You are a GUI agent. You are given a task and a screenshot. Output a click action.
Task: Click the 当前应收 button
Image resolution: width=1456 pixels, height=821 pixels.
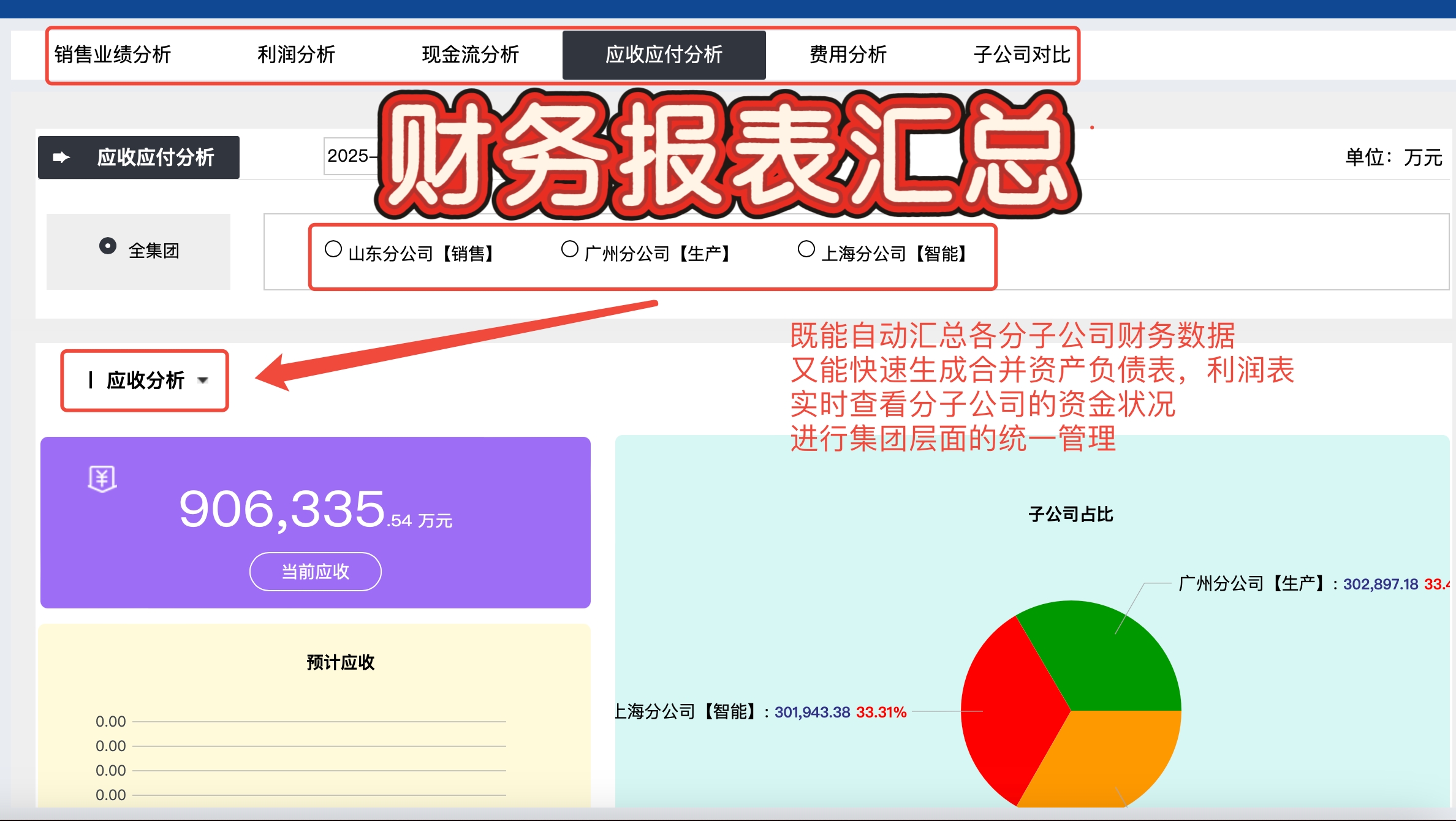point(316,572)
